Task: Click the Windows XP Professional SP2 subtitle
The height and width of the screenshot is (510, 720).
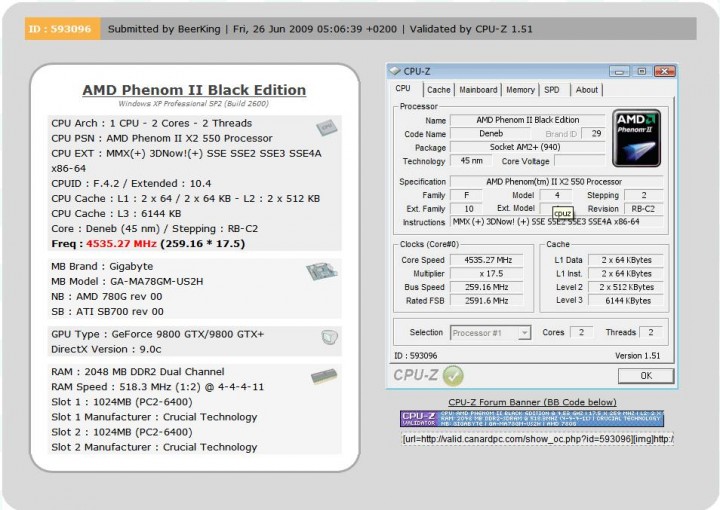Action: (194, 104)
